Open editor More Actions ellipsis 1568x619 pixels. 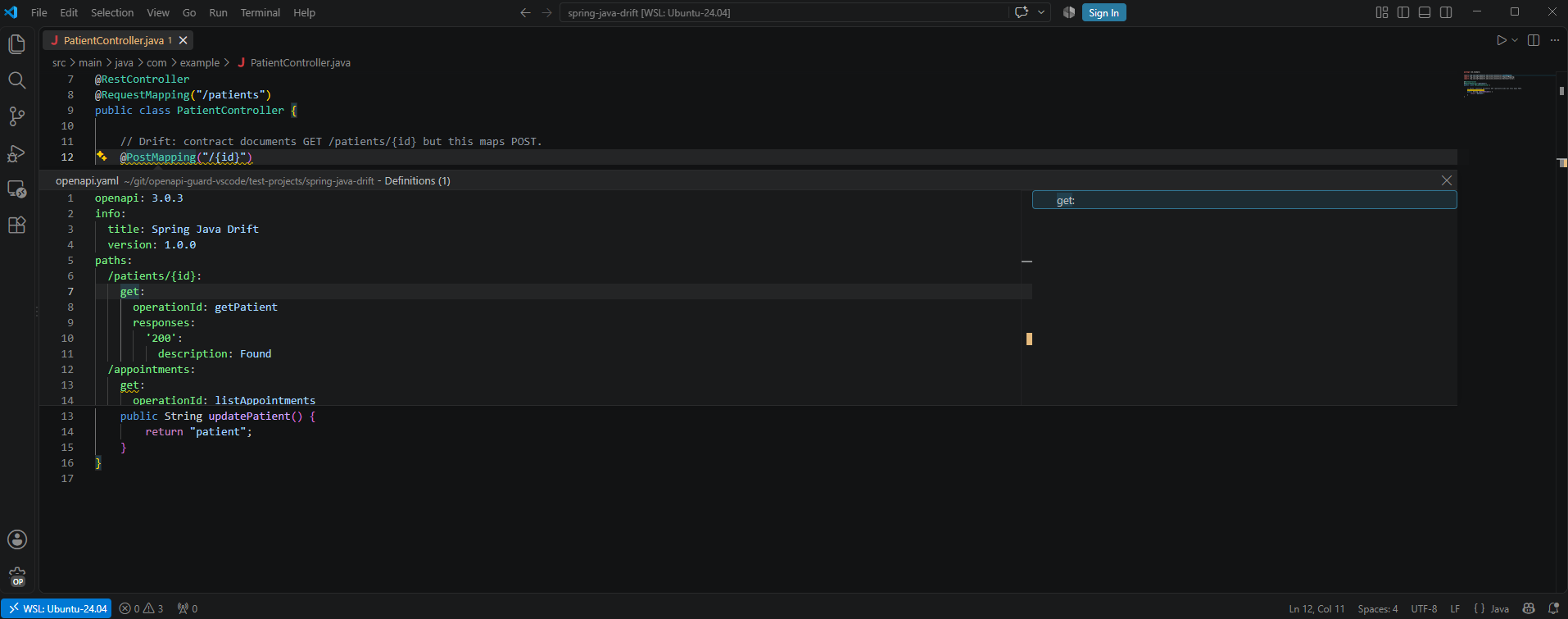pos(1555,40)
